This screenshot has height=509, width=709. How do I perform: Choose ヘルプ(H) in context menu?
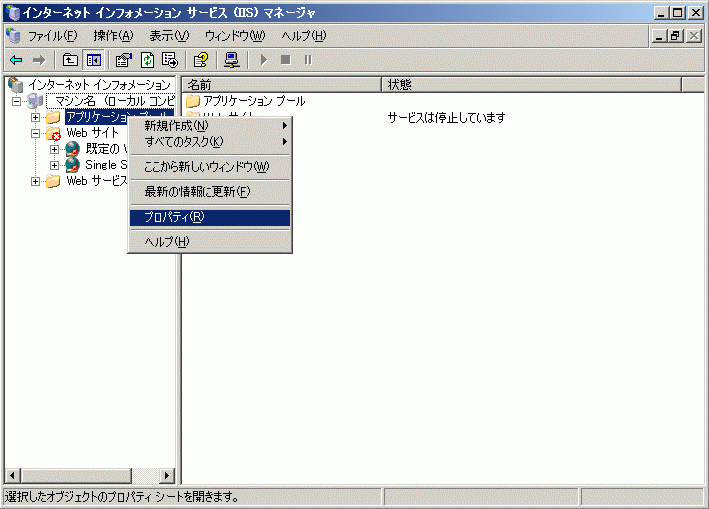tap(210, 242)
